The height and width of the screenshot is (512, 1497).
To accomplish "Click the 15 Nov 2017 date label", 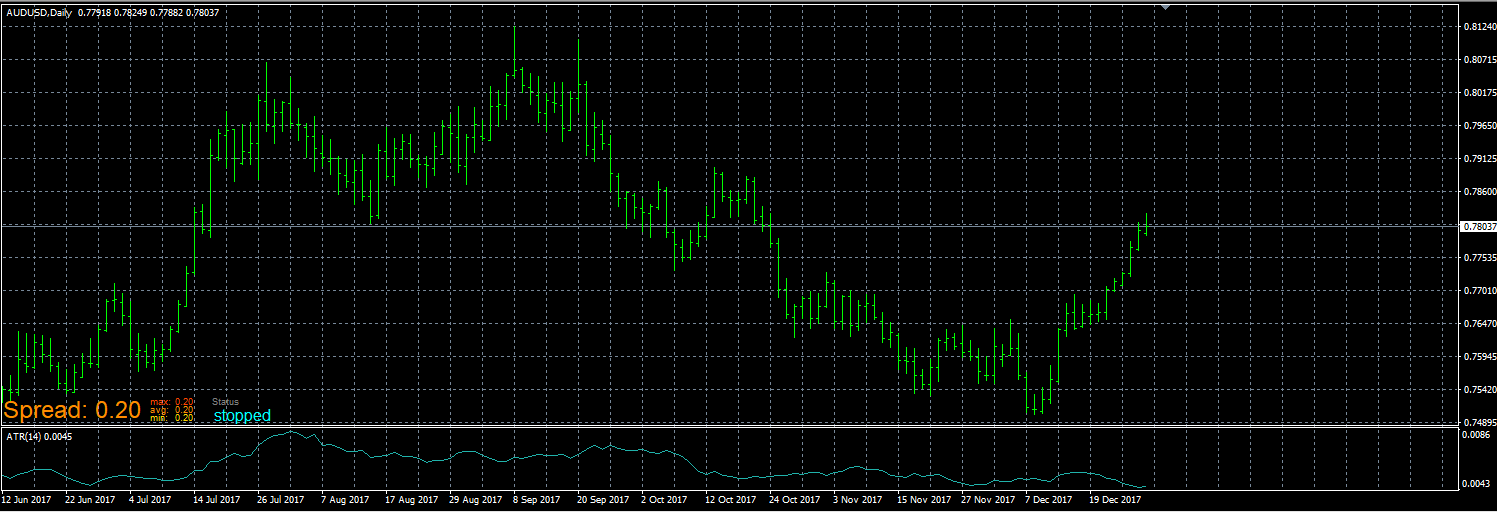I will tap(922, 498).
